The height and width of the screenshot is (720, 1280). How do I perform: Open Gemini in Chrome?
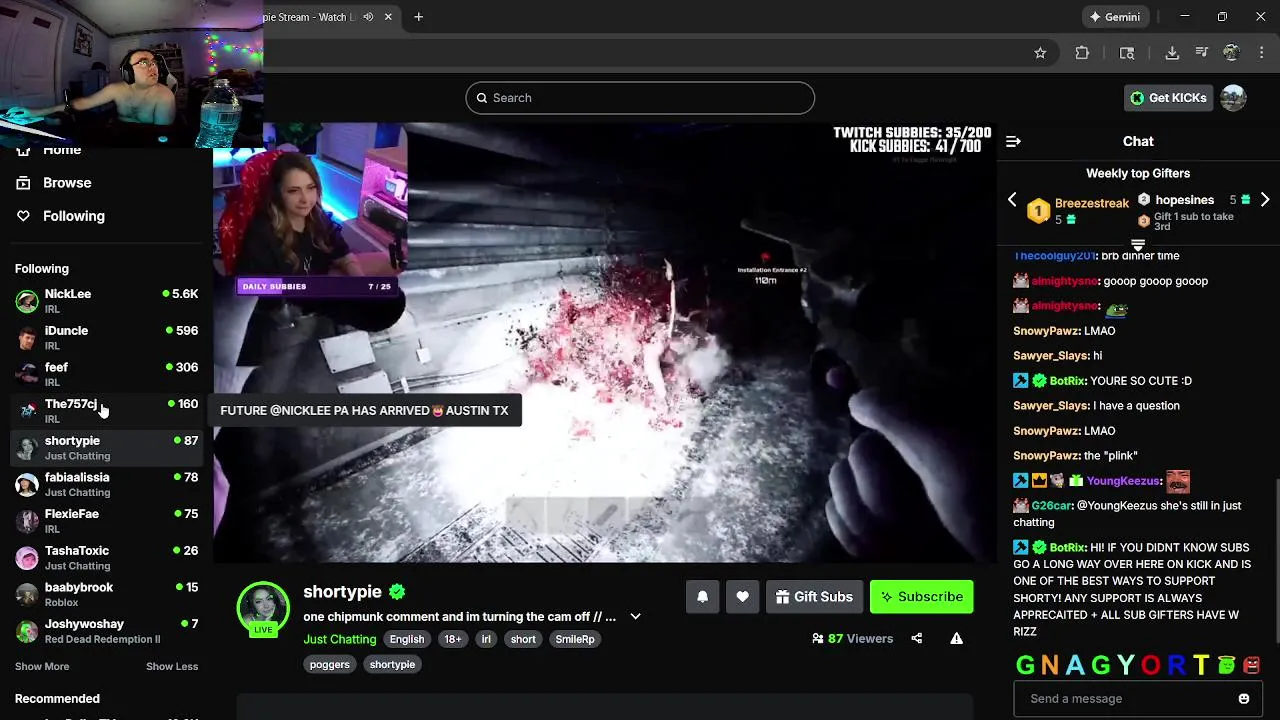(1115, 17)
